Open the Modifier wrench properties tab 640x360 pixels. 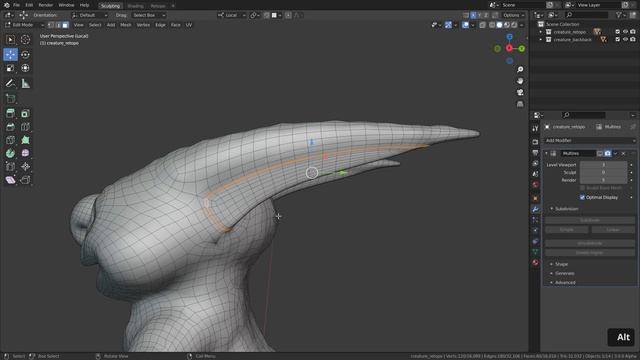click(x=535, y=209)
